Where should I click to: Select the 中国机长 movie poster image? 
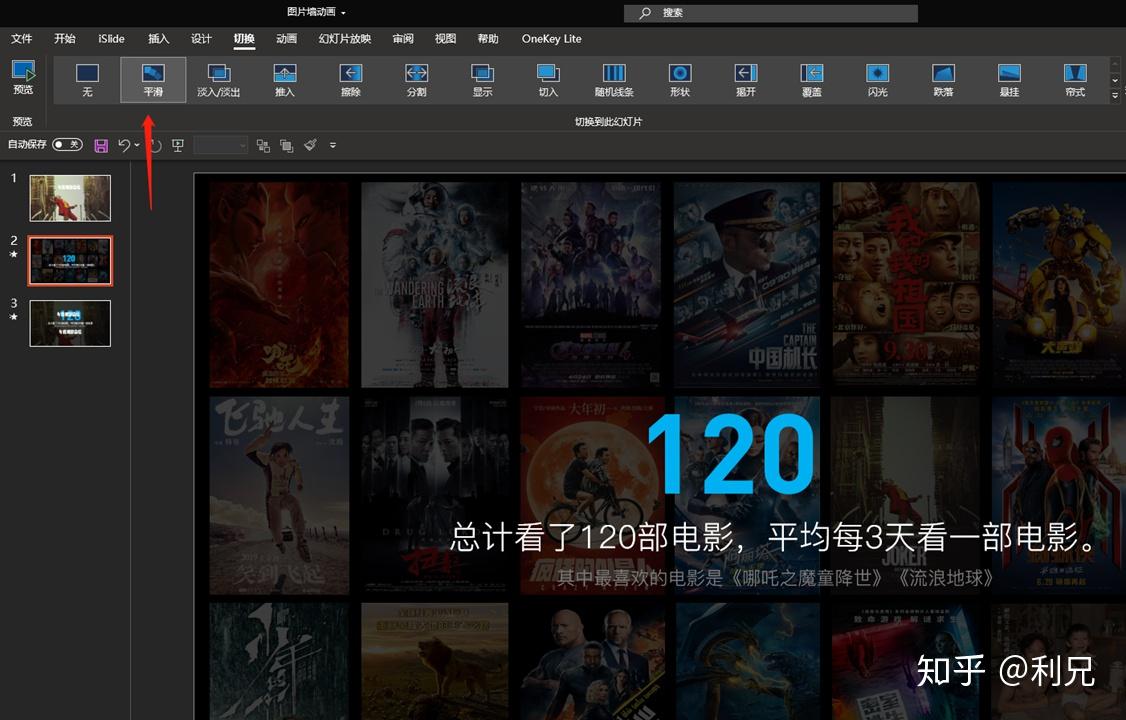tap(747, 284)
